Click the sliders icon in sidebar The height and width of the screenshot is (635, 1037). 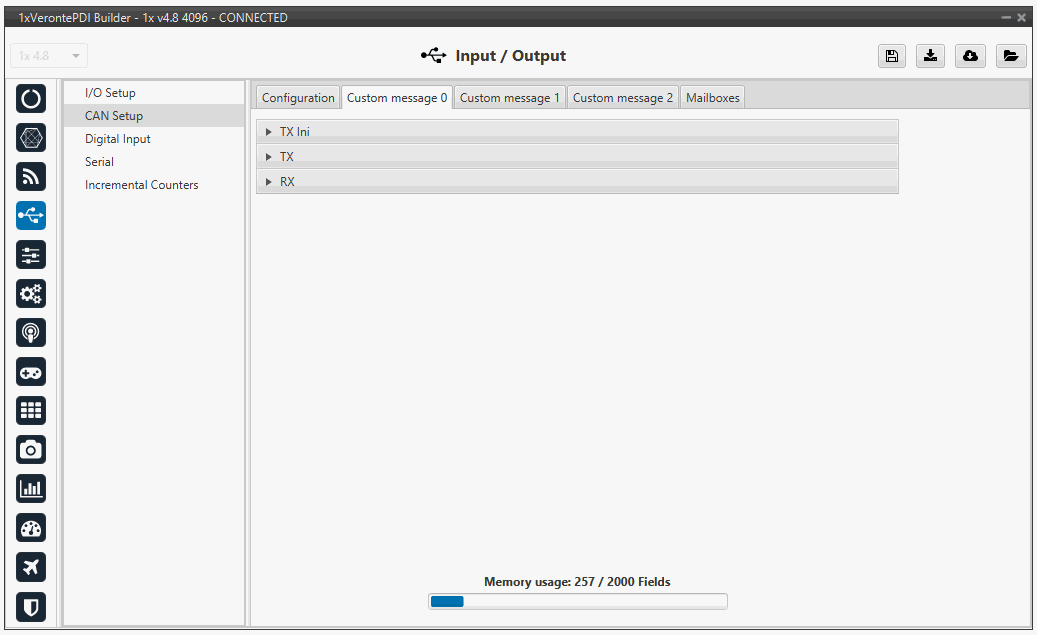(31, 255)
